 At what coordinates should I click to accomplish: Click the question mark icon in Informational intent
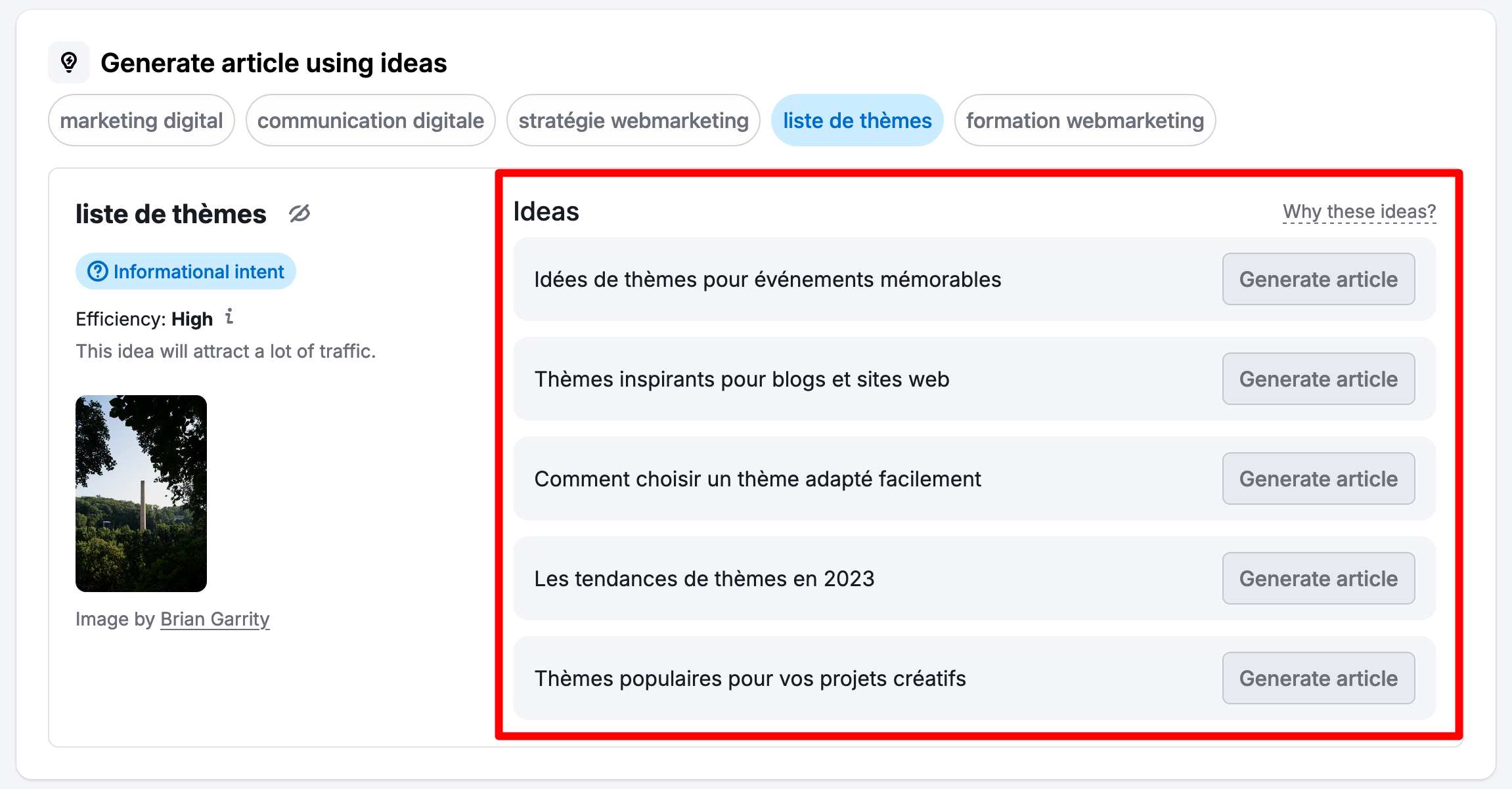[x=98, y=271]
